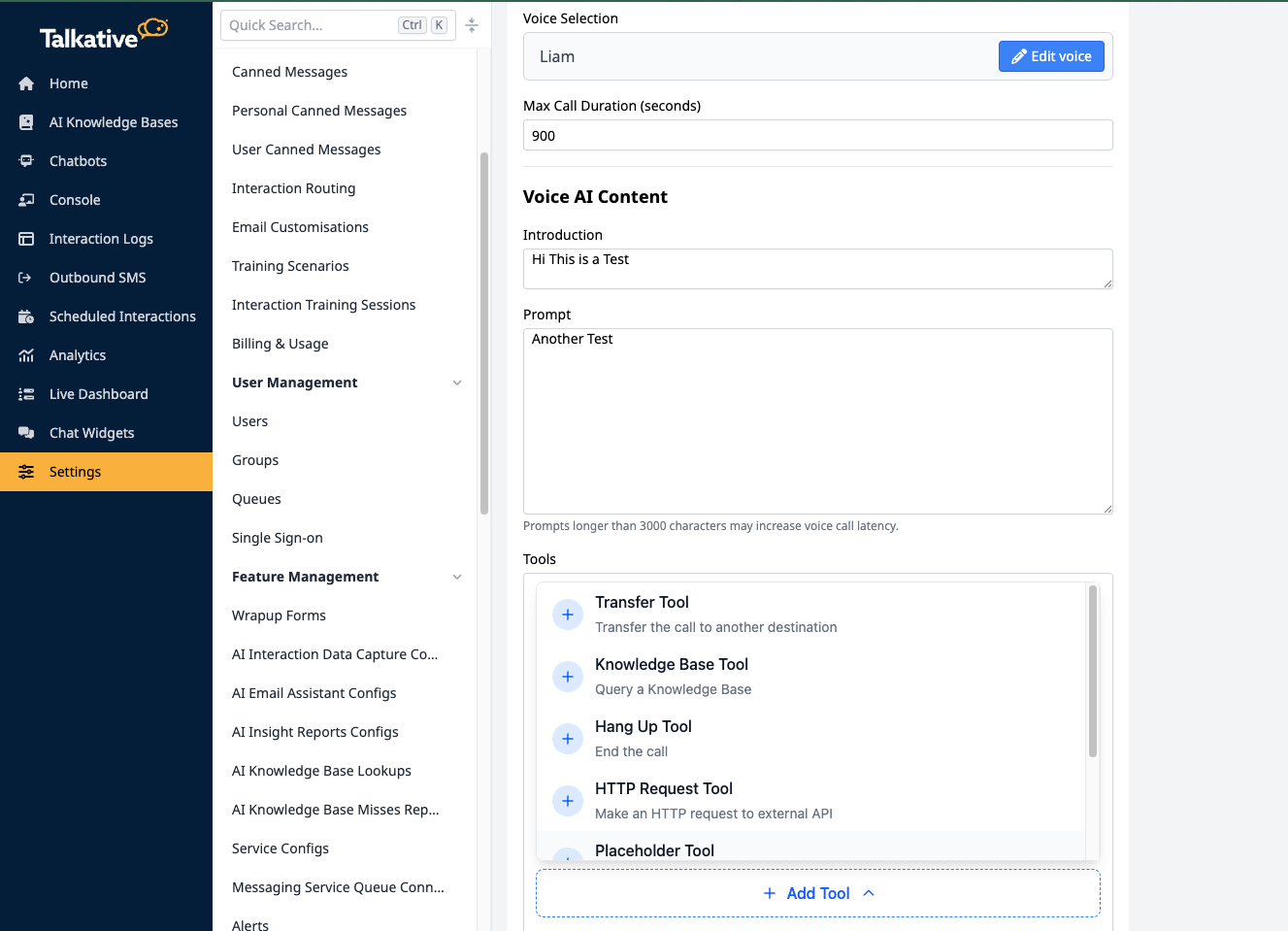This screenshot has height=931, width=1288.
Task: Add the Hang Up Tool
Action: 568,739
